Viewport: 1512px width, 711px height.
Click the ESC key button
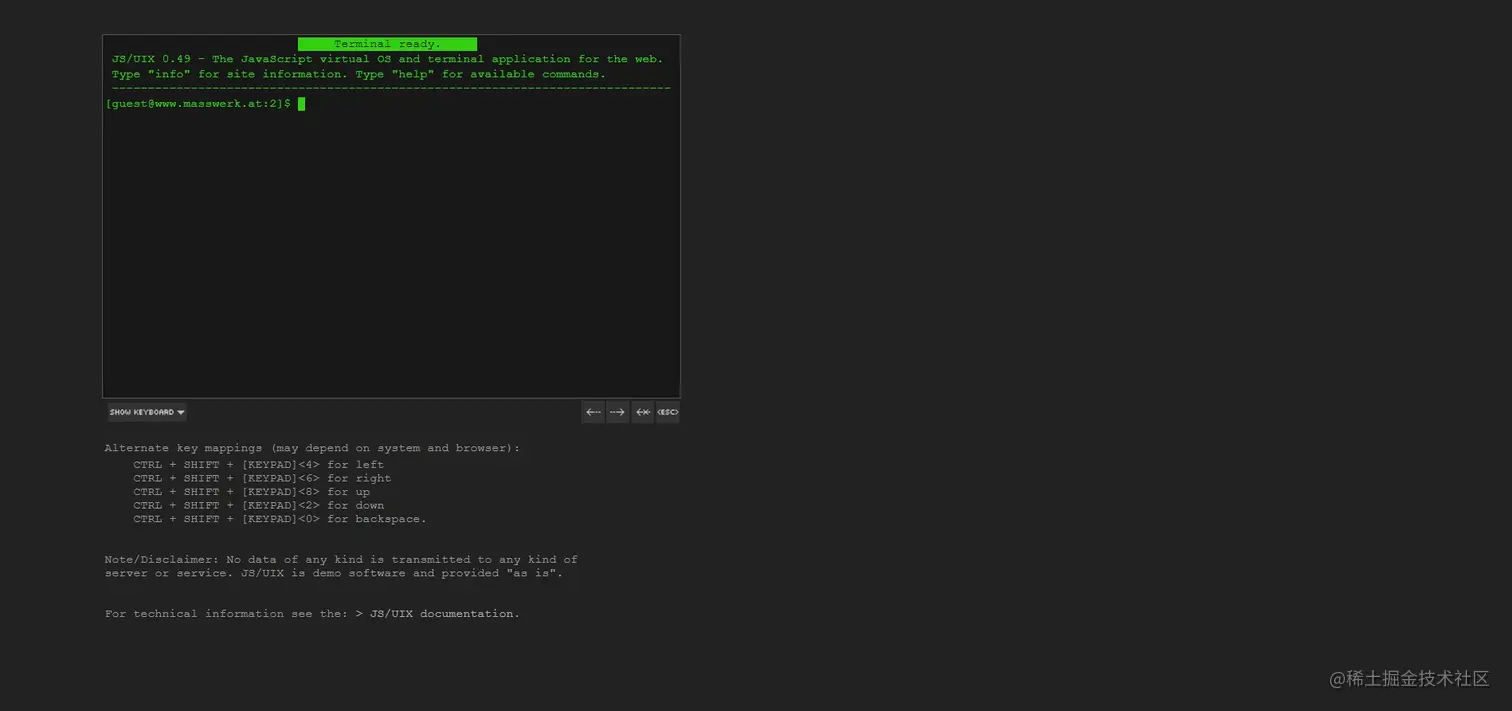coord(667,412)
